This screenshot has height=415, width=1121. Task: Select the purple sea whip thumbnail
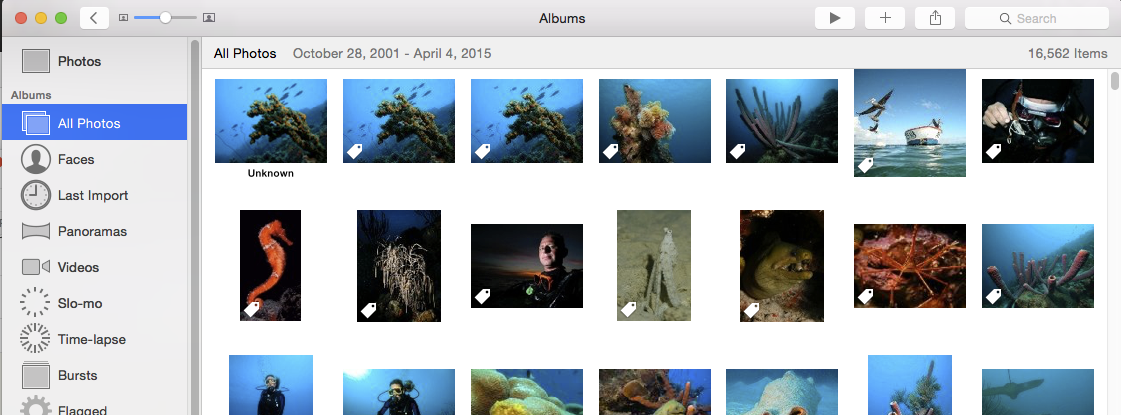782,121
